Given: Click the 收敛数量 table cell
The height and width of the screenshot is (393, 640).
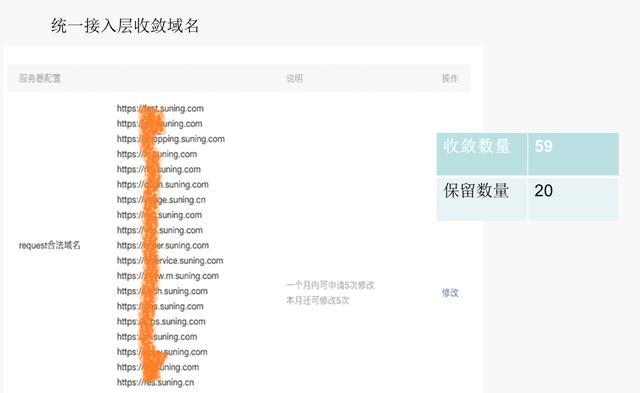Looking at the screenshot, I should tap(482, 154).
